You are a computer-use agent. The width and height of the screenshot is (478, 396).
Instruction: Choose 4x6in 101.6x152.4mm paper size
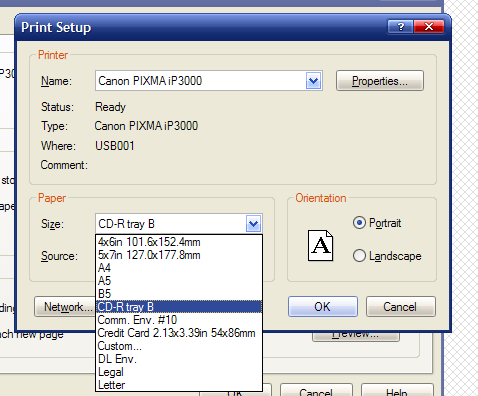tap(179, 242)
